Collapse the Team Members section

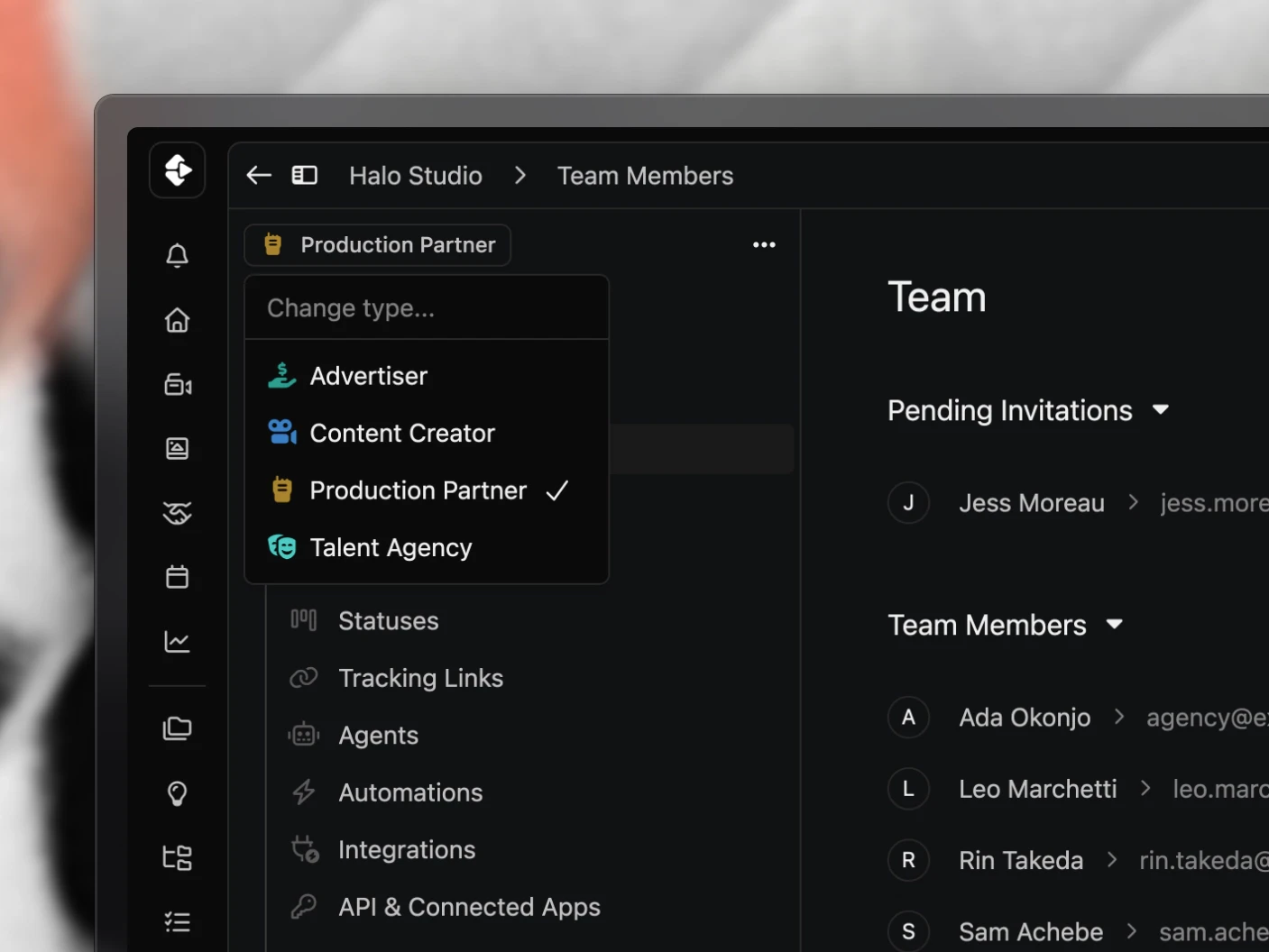click(1115, 624)
